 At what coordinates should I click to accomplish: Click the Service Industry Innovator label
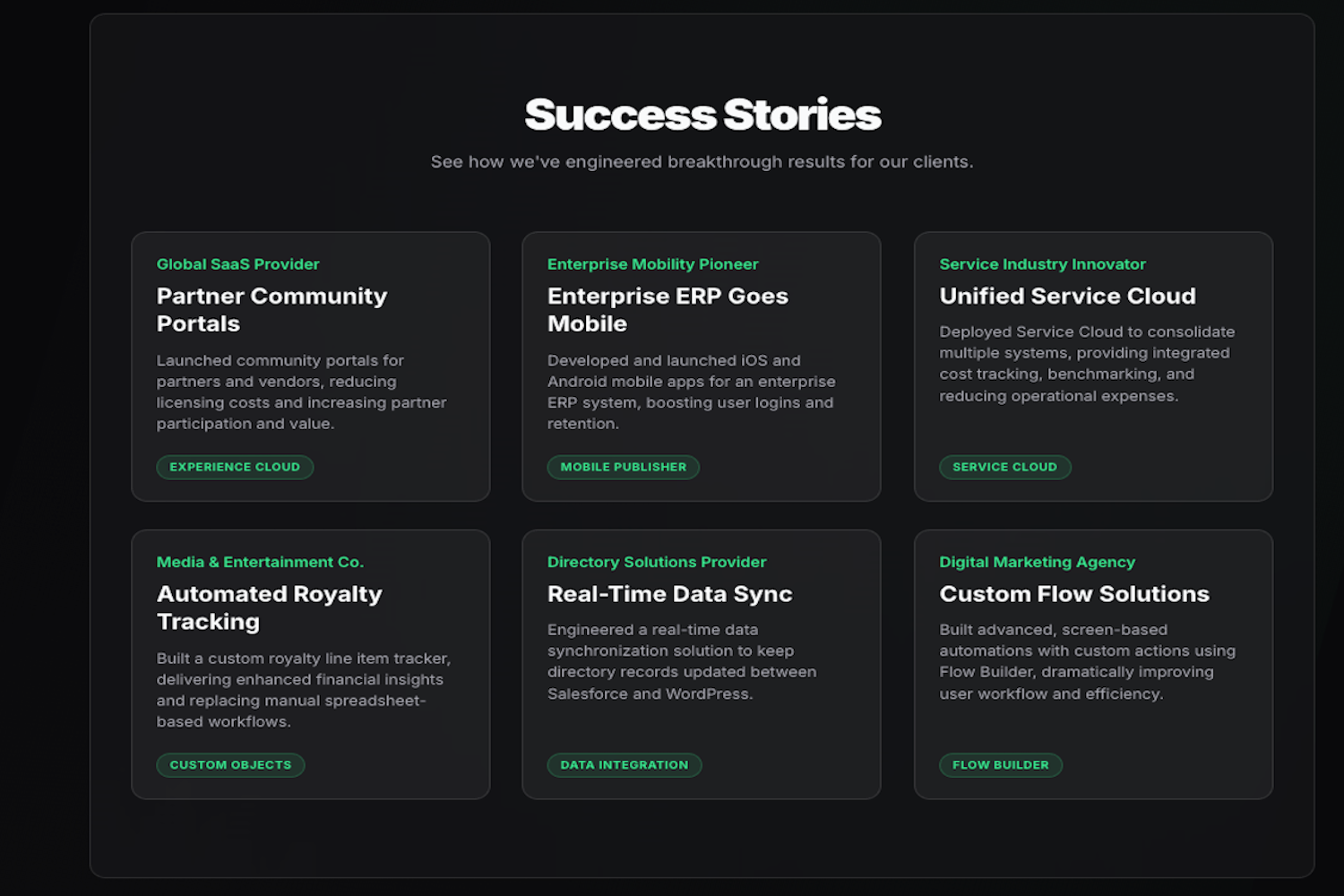pos(1042,264)
